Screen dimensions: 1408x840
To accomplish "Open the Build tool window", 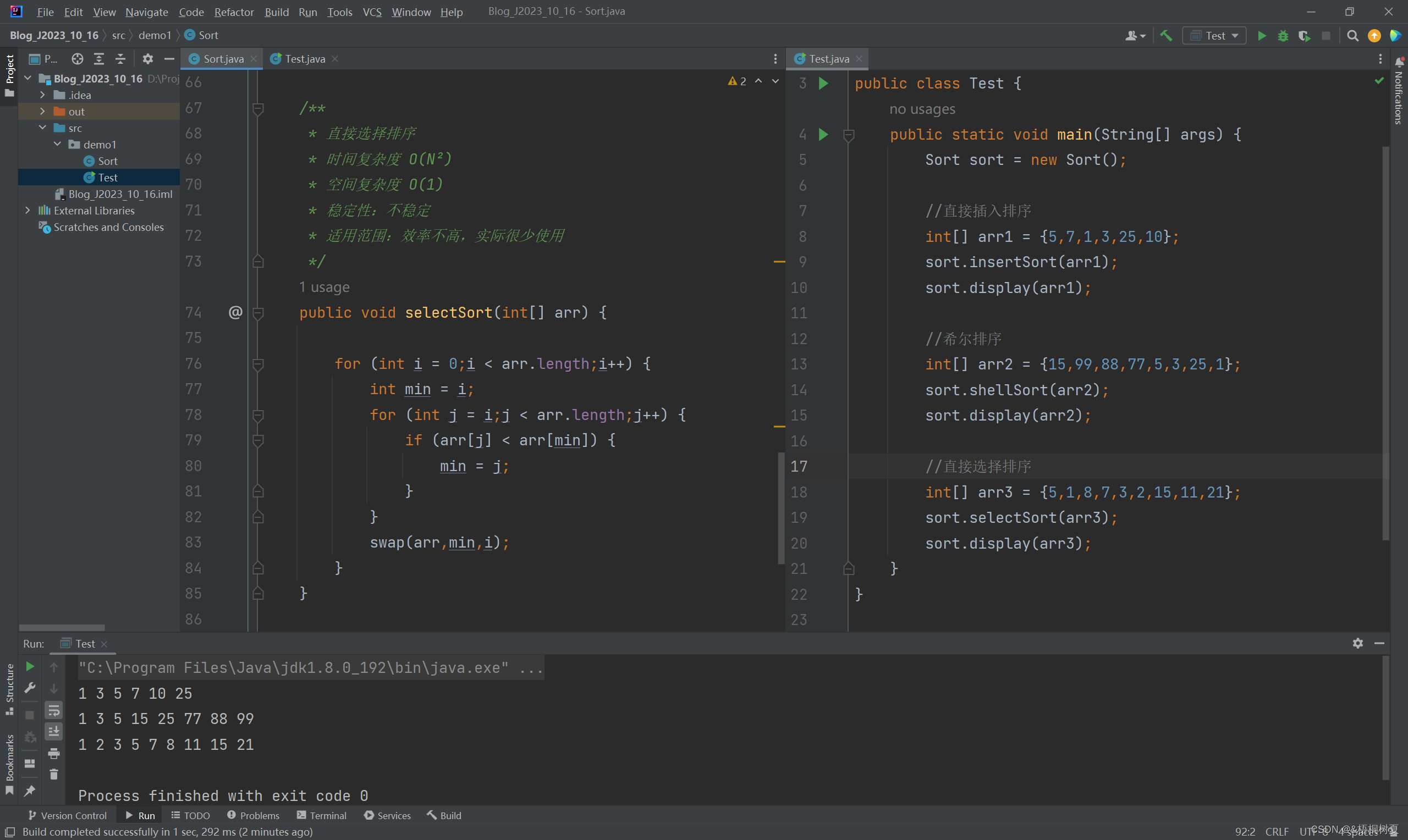I will point(444,816).
